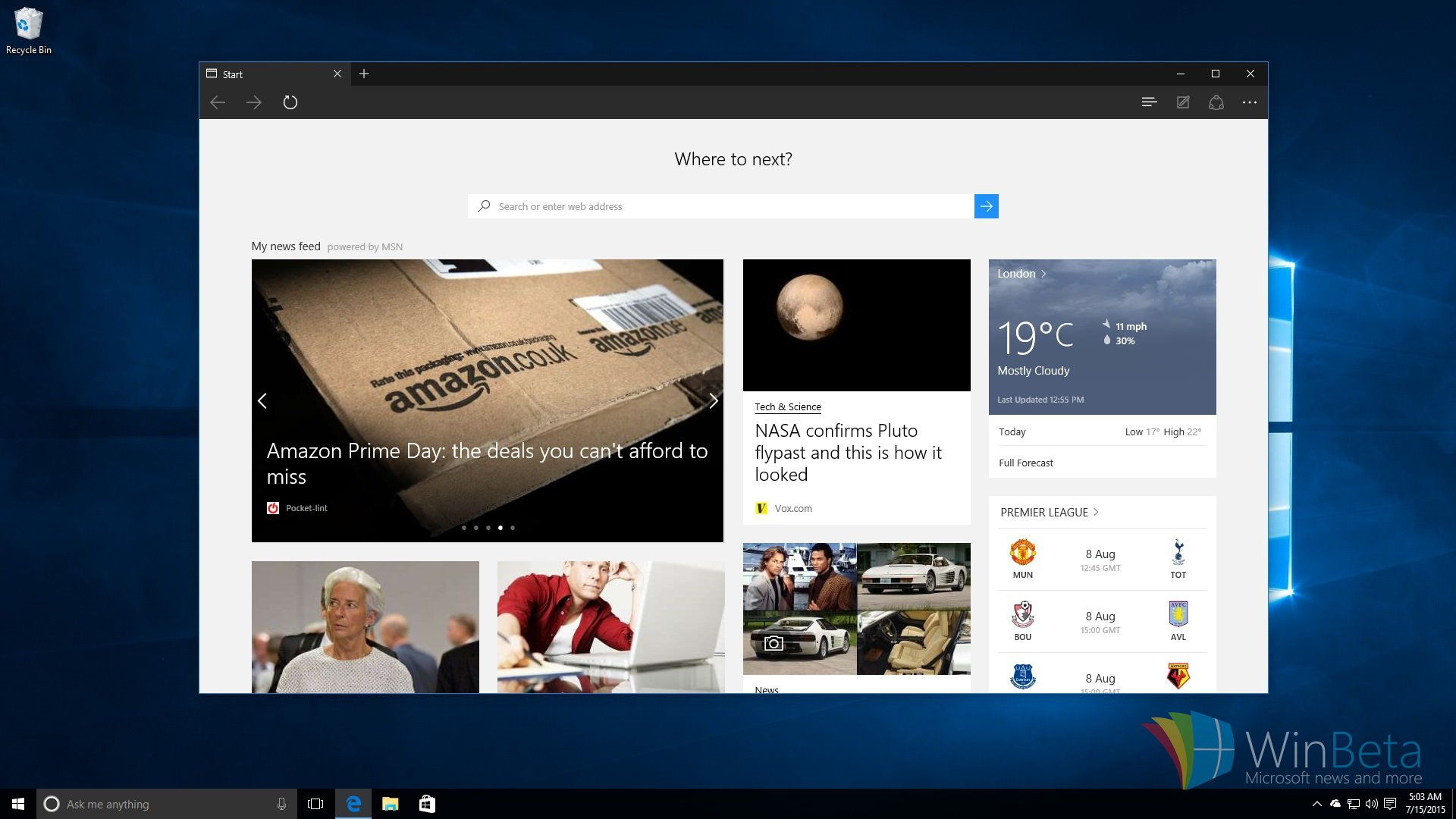
Task: Close the Start tab
Action: click(337, 74)
